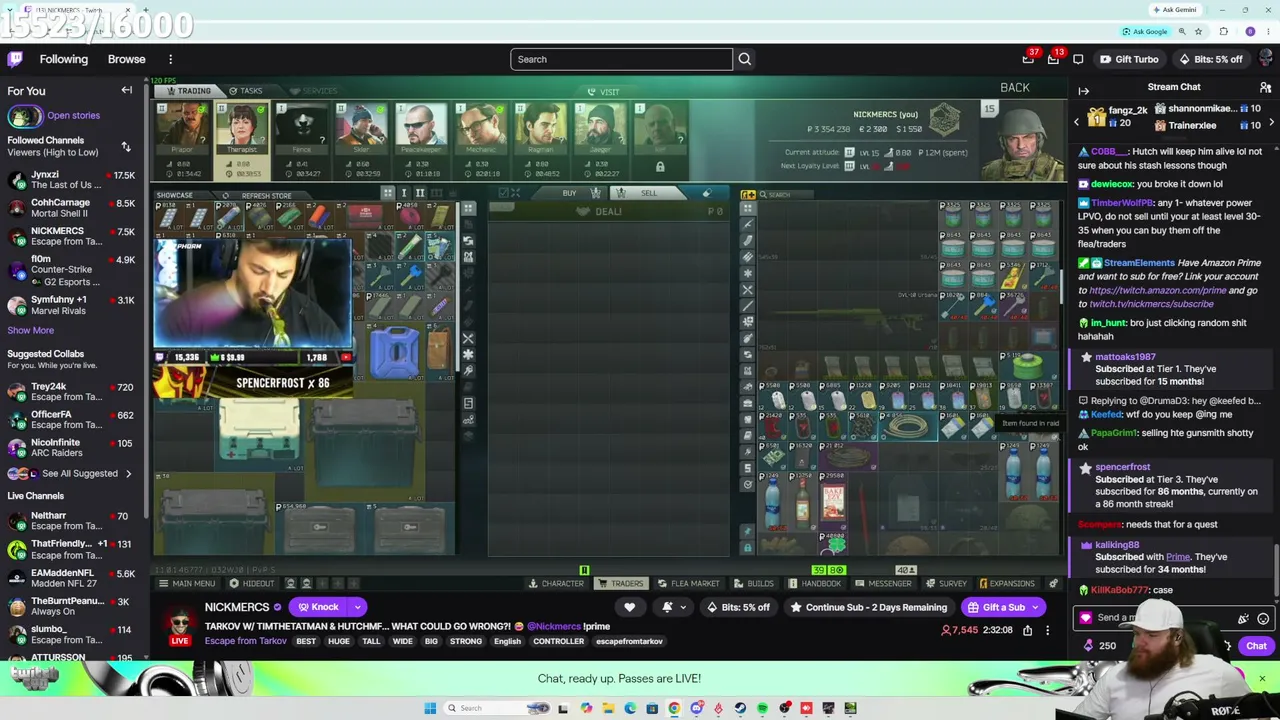Open the Traders tab in game bar
This screenshot has height=720, width=1280.
[621, 583]
